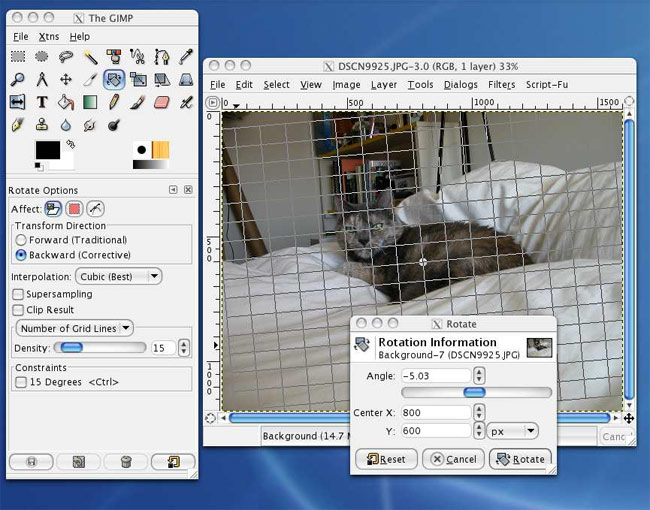Activate the Zoom magnifier tool
This screenshot has height=510, width=650.
click(x=18, y=80)
